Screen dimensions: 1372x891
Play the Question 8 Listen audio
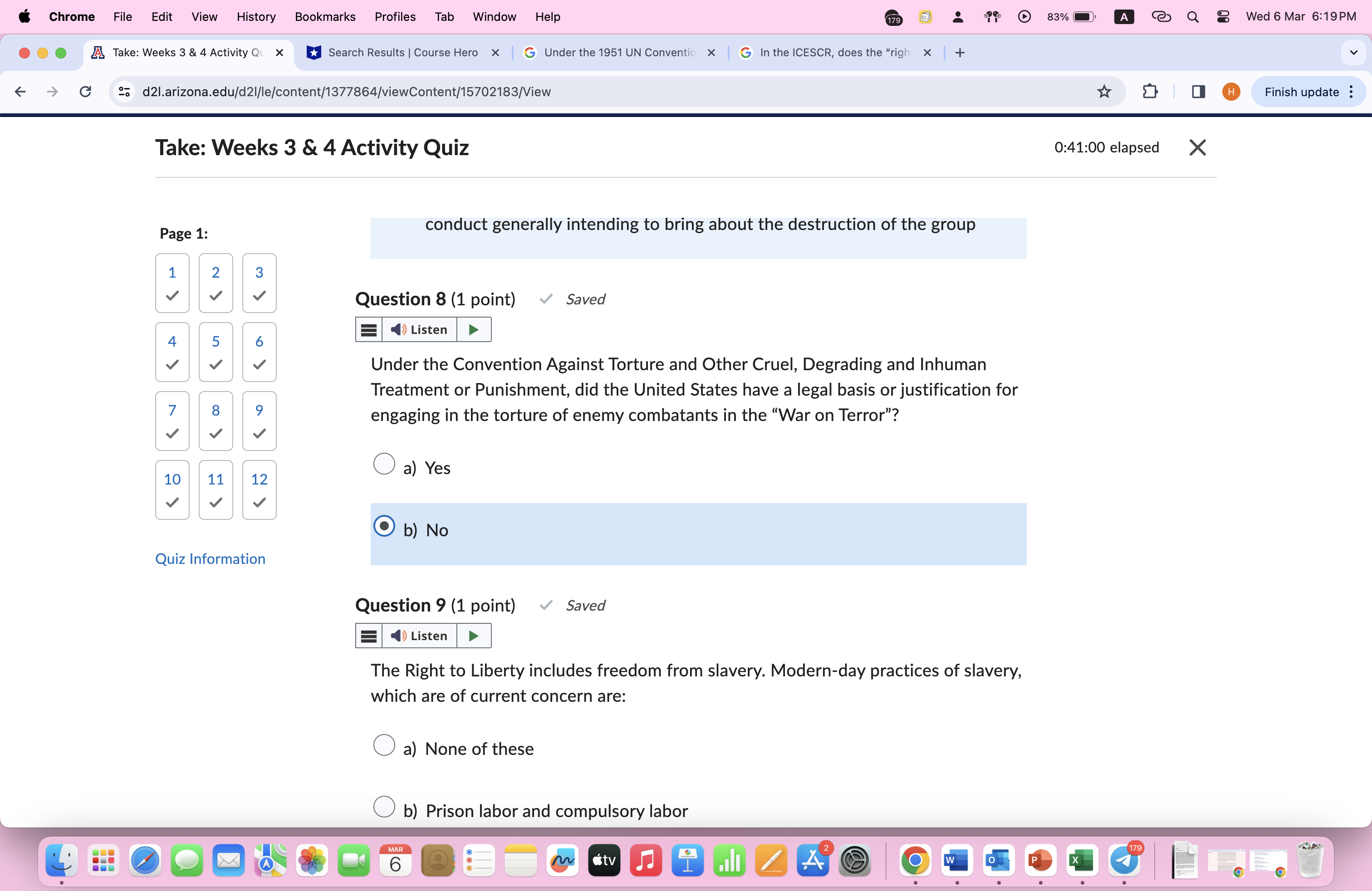pos(473,330)
